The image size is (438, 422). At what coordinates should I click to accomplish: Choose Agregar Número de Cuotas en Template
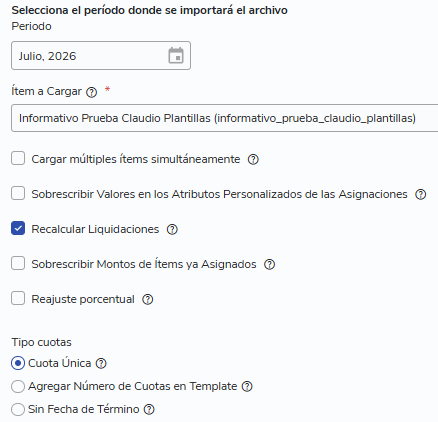point(18,386)
